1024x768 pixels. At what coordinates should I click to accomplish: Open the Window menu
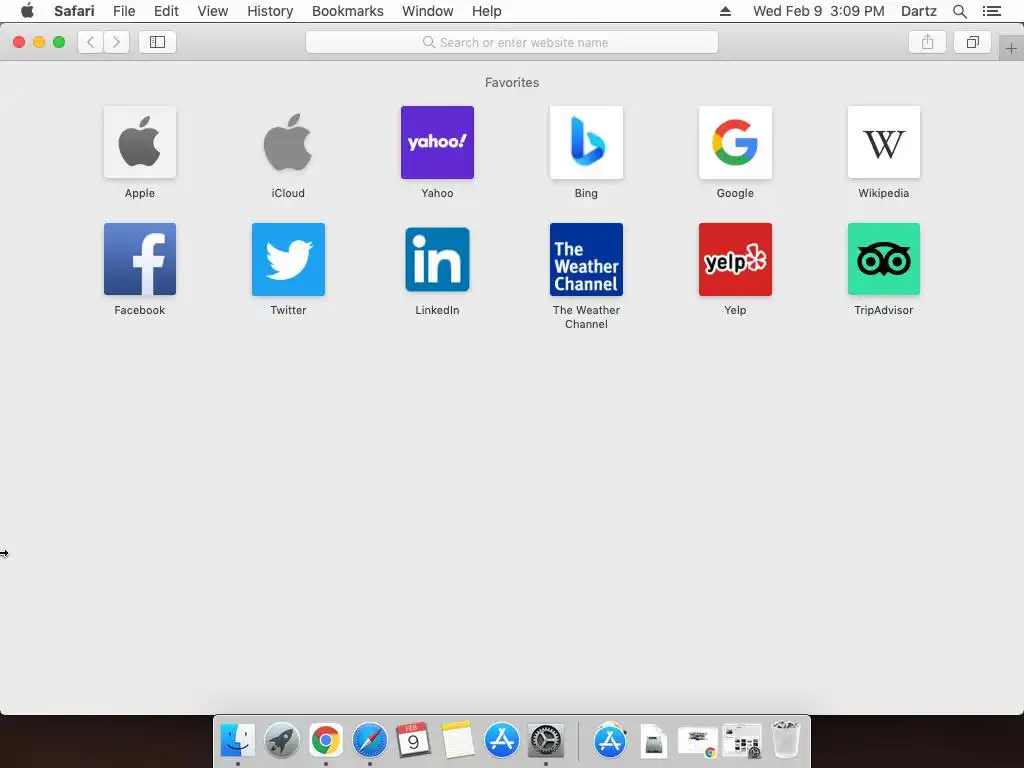428,11
